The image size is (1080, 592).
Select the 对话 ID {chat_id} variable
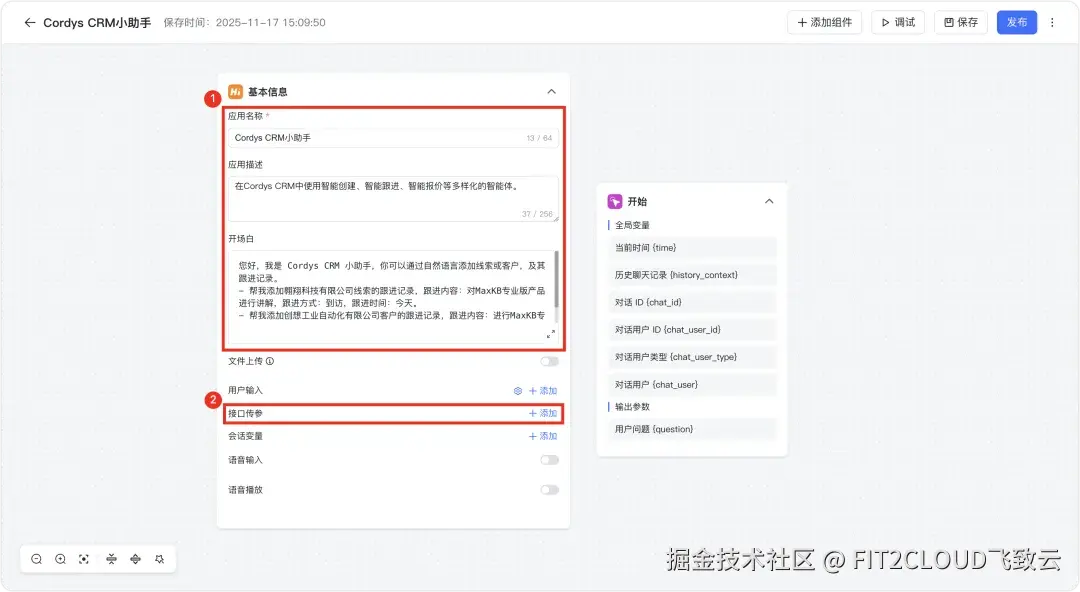pos(692,303)
